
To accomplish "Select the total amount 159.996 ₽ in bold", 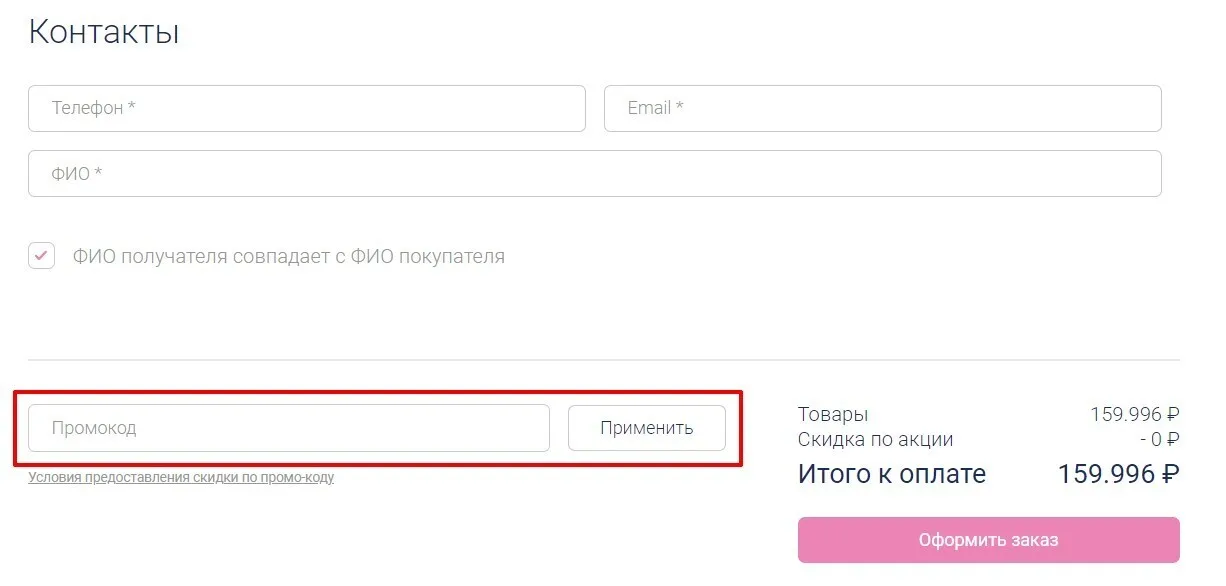I will click(x=1119, y=474).
